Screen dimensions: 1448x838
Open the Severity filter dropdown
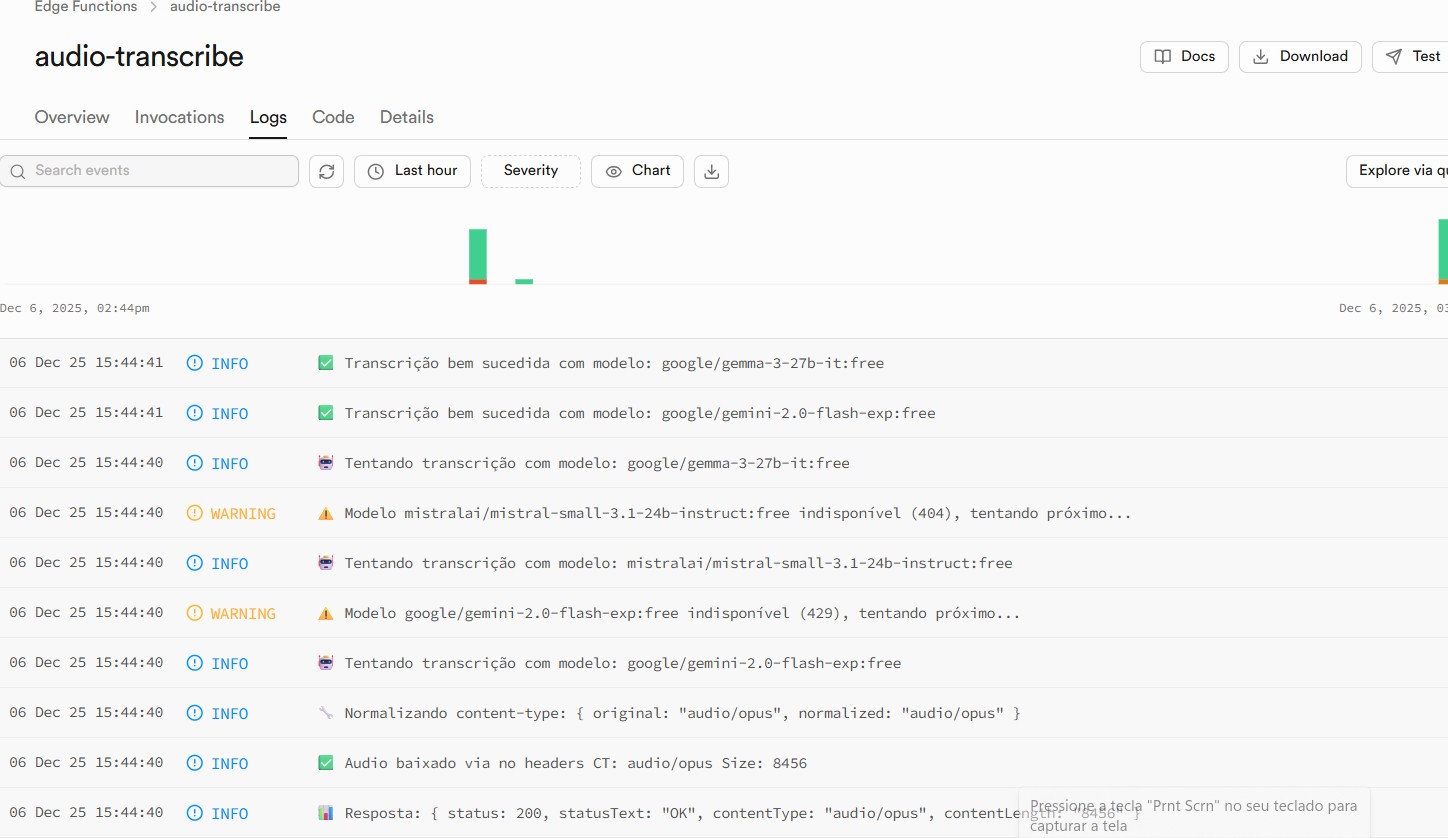(x=530, y=171)
